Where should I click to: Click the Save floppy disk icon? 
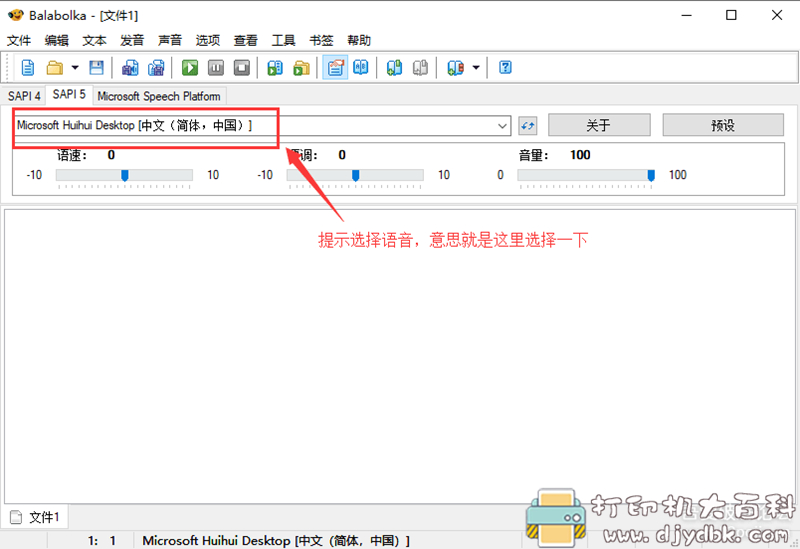point(96,67)
